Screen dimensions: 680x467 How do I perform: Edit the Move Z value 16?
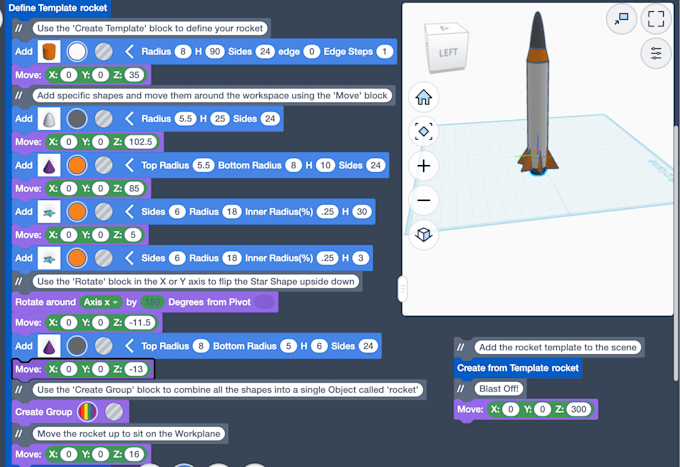[x=134, y=454]
